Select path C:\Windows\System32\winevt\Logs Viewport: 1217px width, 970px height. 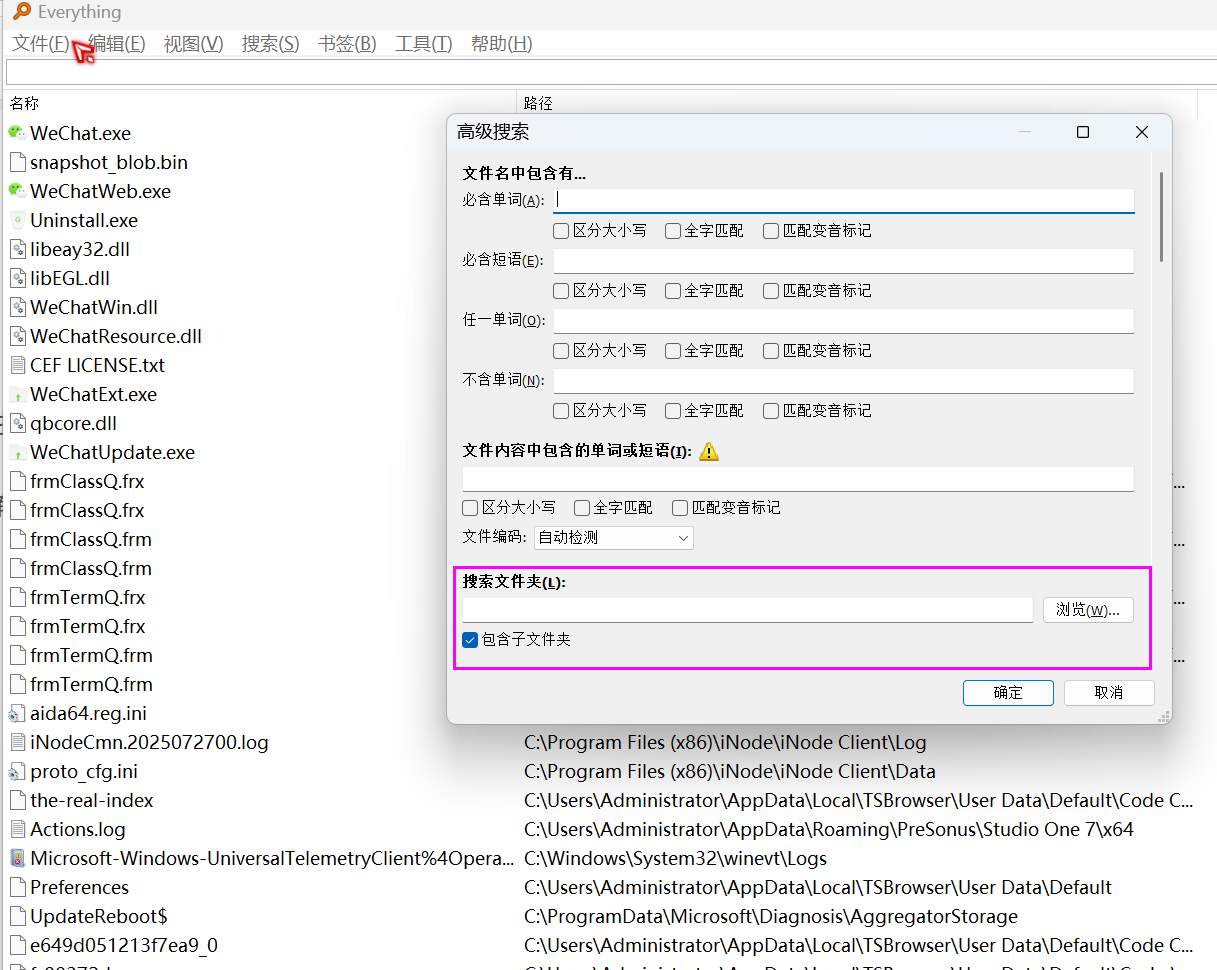pos(675,858)
